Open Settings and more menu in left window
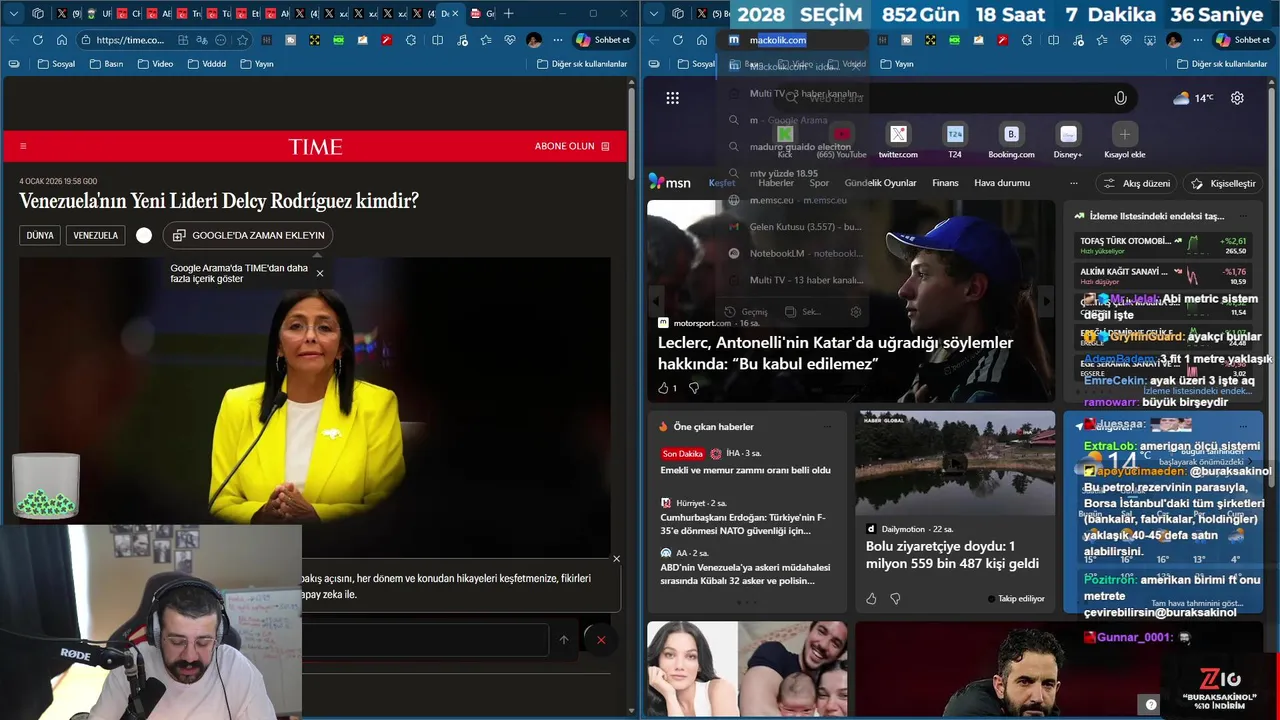This screenshot has height=720, width=1280. [x=557, y=40]
